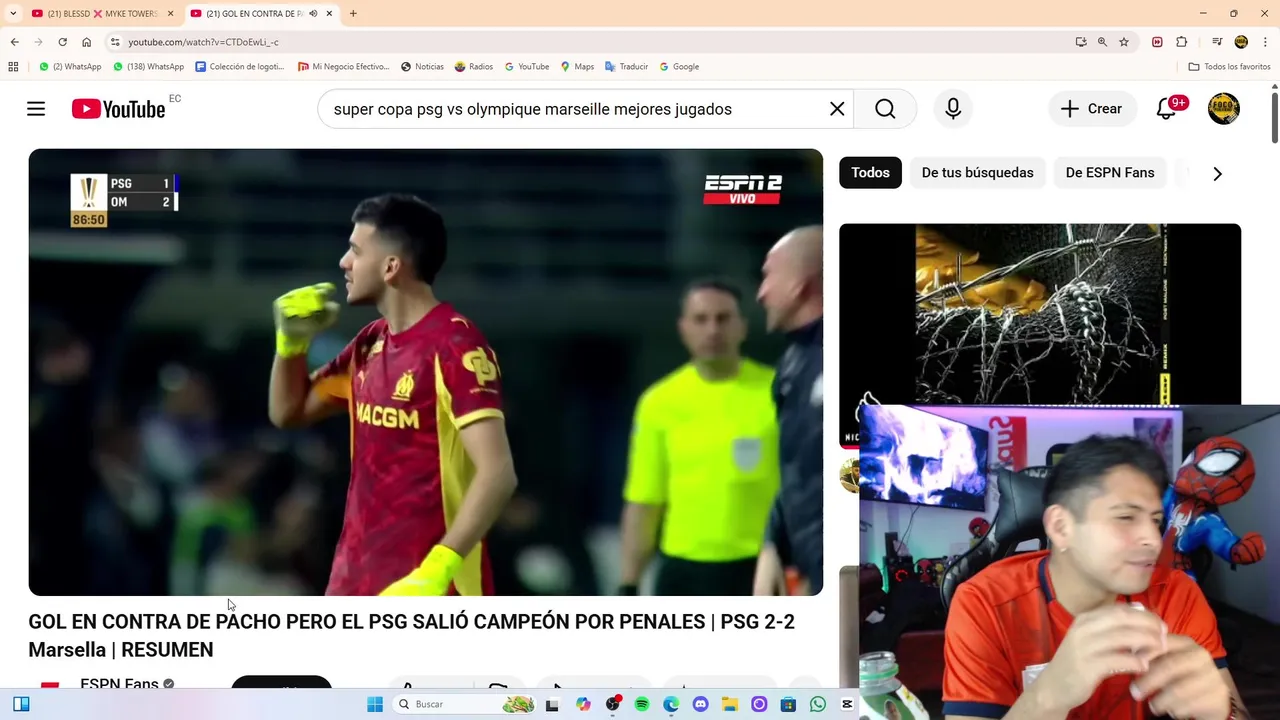Open OBS Studio from the taskbar

tap(613, 704)
